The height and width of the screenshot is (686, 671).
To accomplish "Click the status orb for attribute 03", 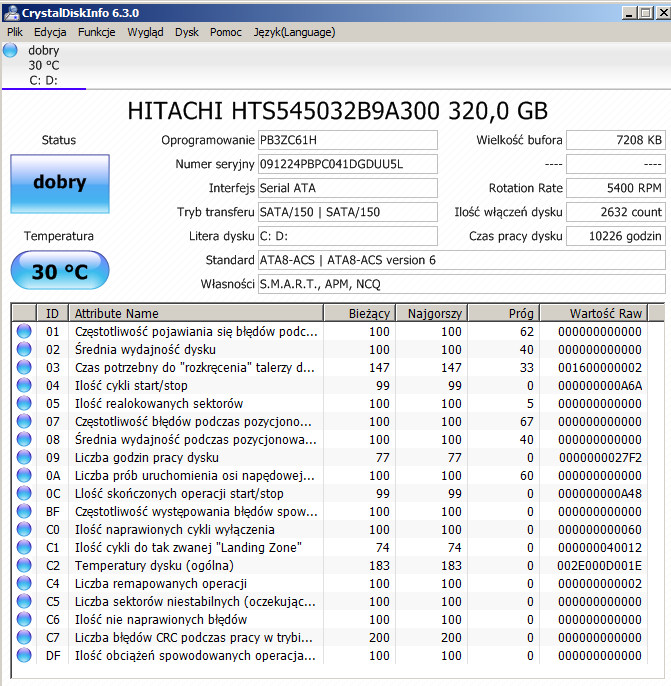I will [24, 367].
